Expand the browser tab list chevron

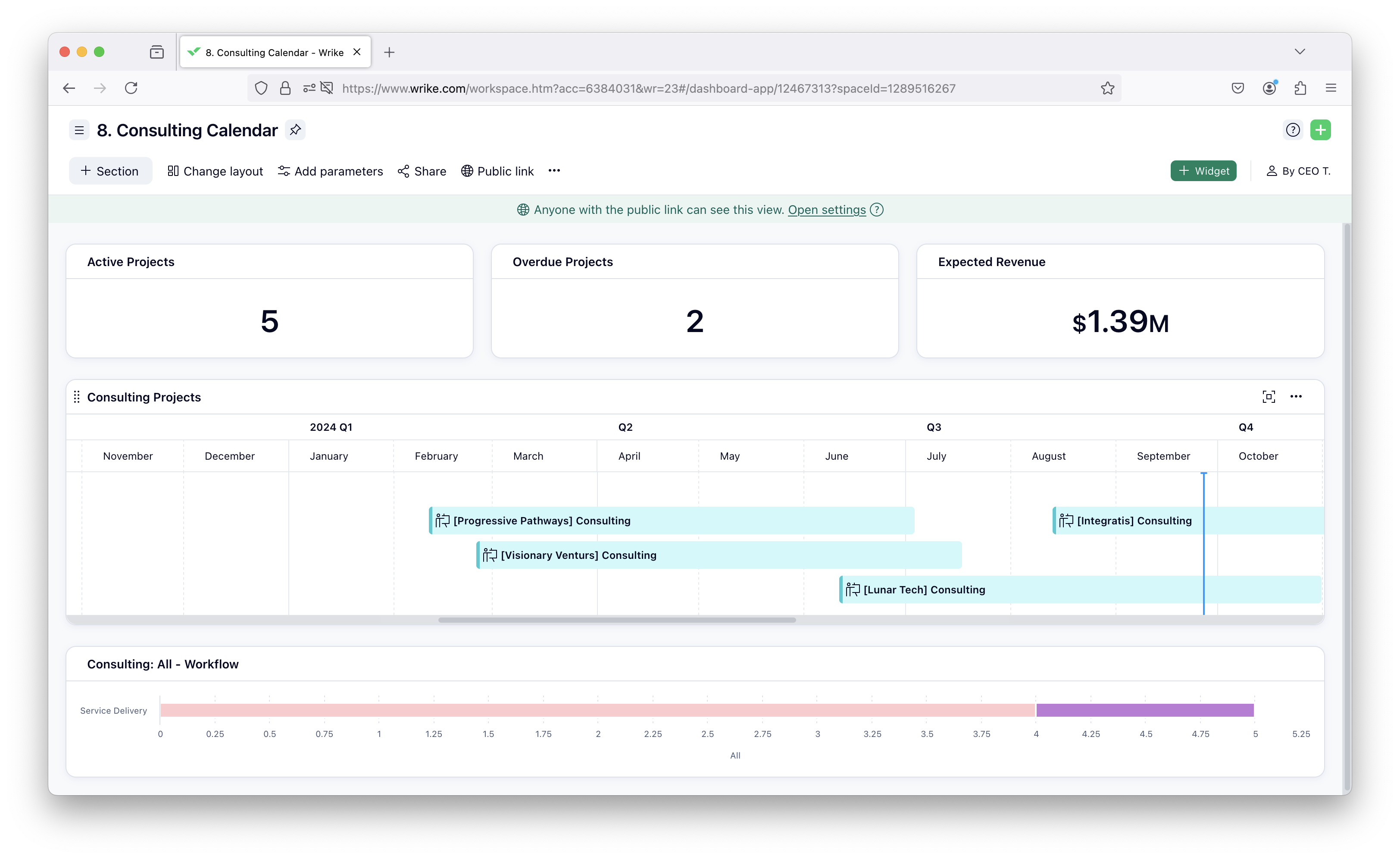tap(1300, 52)
